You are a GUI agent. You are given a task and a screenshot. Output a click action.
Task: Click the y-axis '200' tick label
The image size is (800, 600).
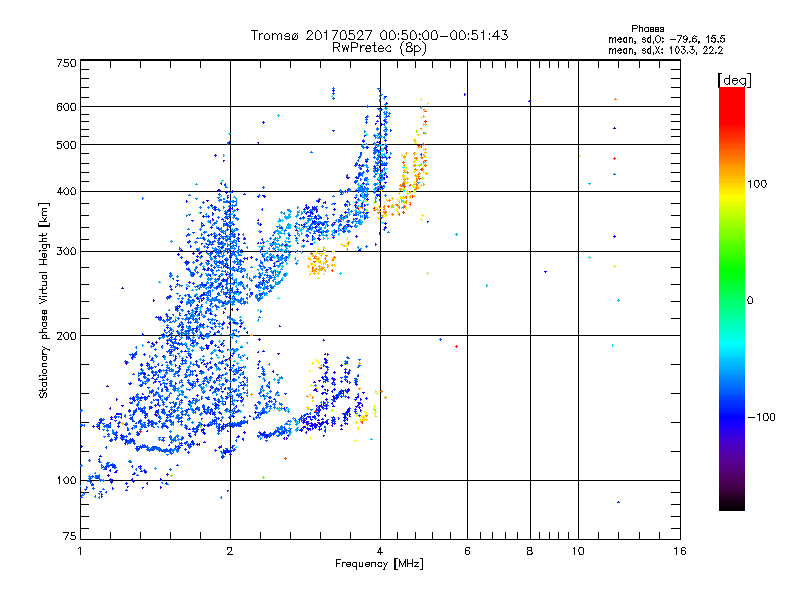[x=66, y=336]
